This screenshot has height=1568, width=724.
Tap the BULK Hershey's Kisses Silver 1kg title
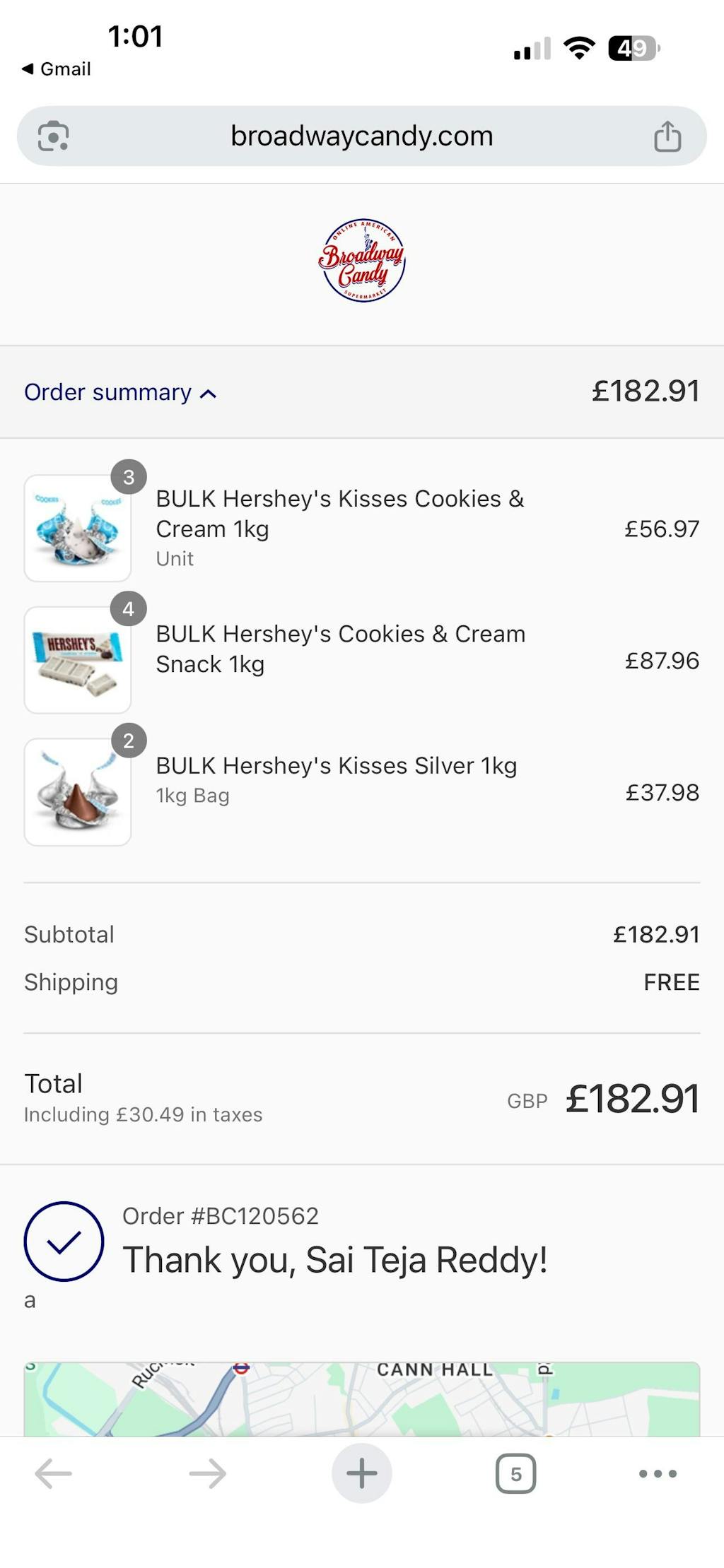coord(337,766)
